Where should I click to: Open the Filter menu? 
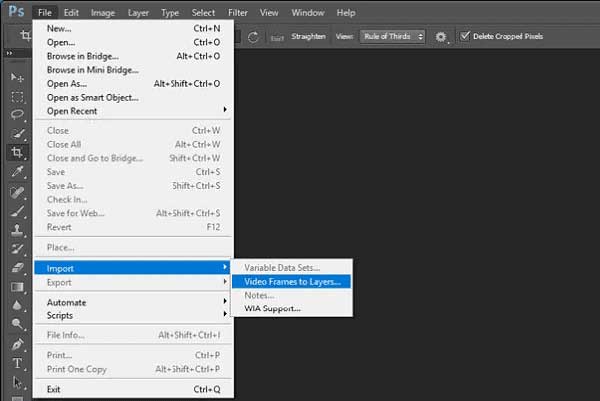[x=238, y=13]
